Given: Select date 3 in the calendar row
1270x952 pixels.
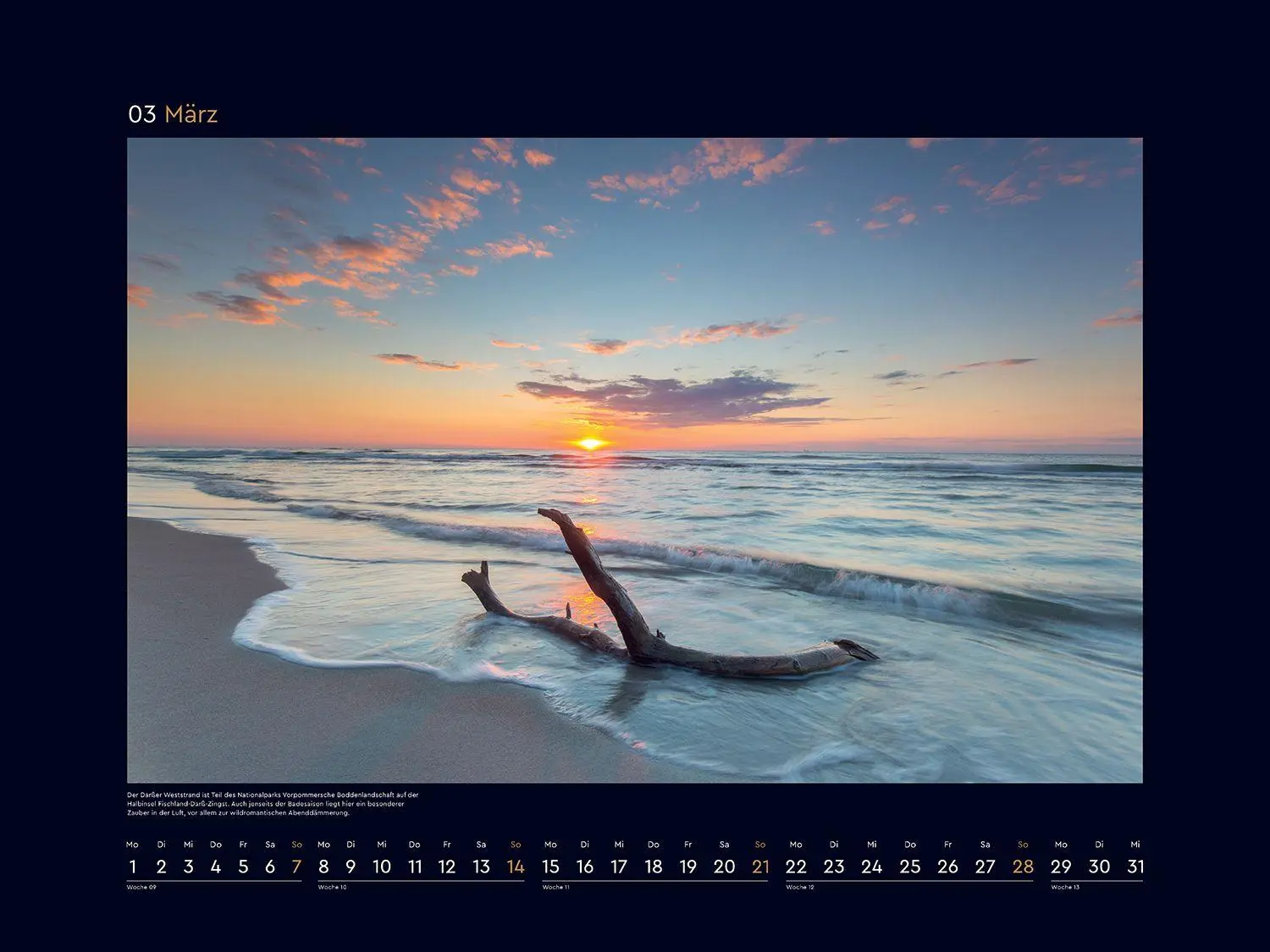Looking at the screenshot, I should [188, 867].
